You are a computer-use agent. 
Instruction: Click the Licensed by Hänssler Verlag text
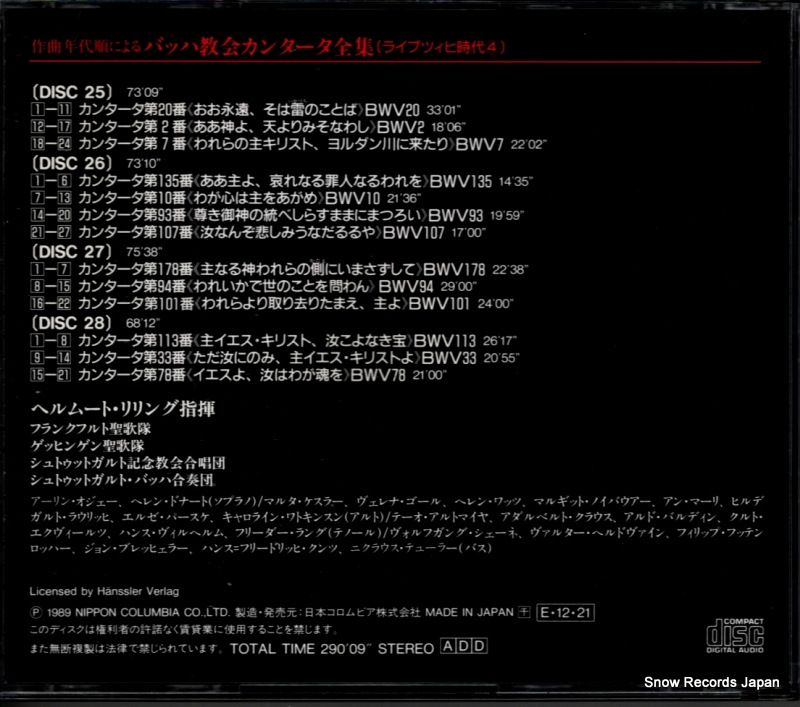tap(105, 591)
